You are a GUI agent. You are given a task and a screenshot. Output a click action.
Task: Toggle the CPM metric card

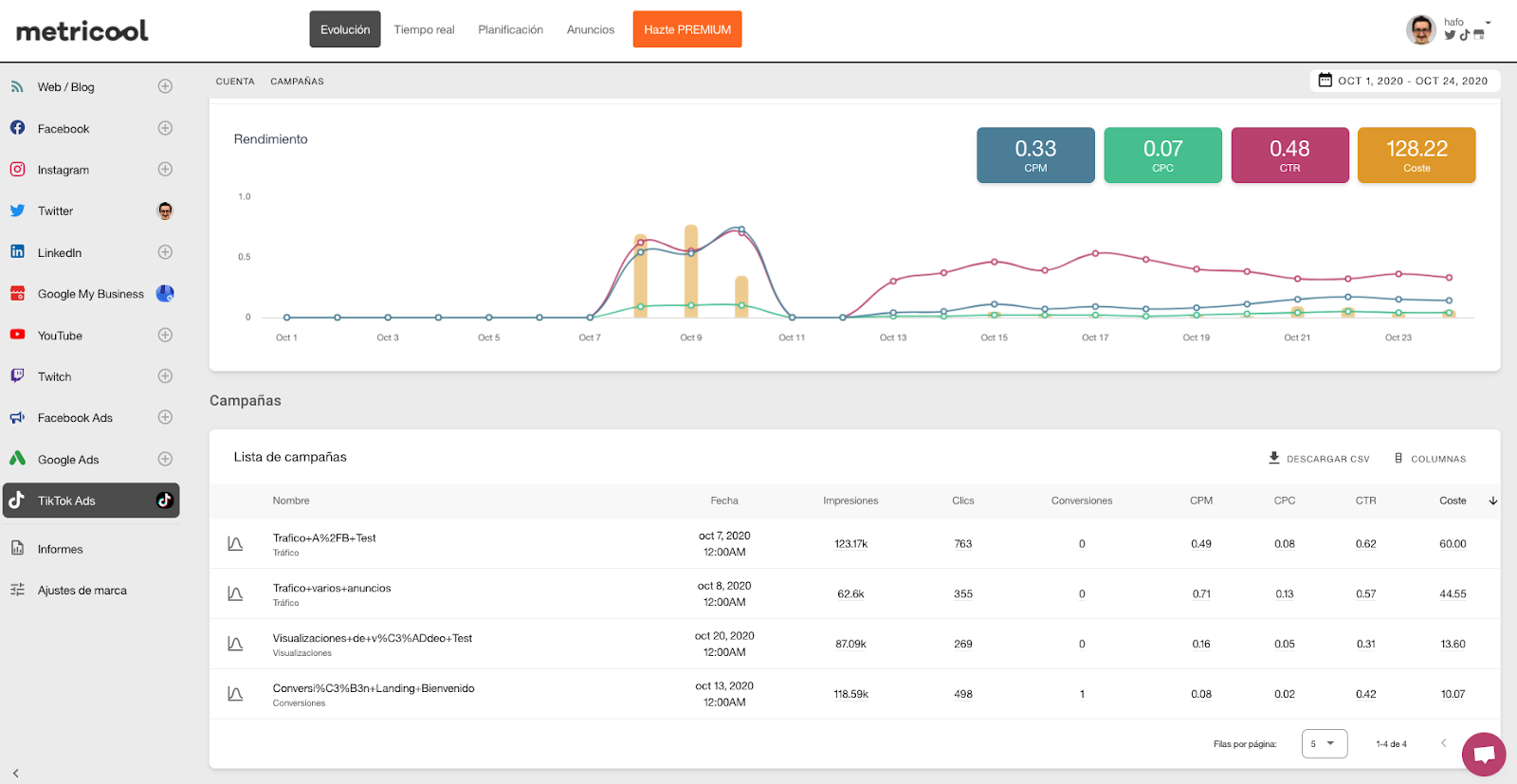[x=1035, y=155]
